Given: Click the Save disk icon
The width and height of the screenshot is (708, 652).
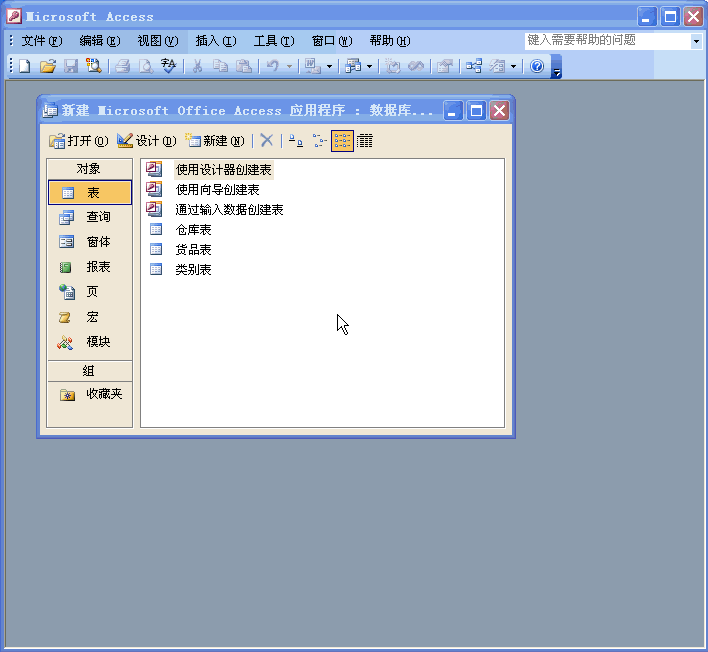Looking at the screenshot, I should (70, 66).
